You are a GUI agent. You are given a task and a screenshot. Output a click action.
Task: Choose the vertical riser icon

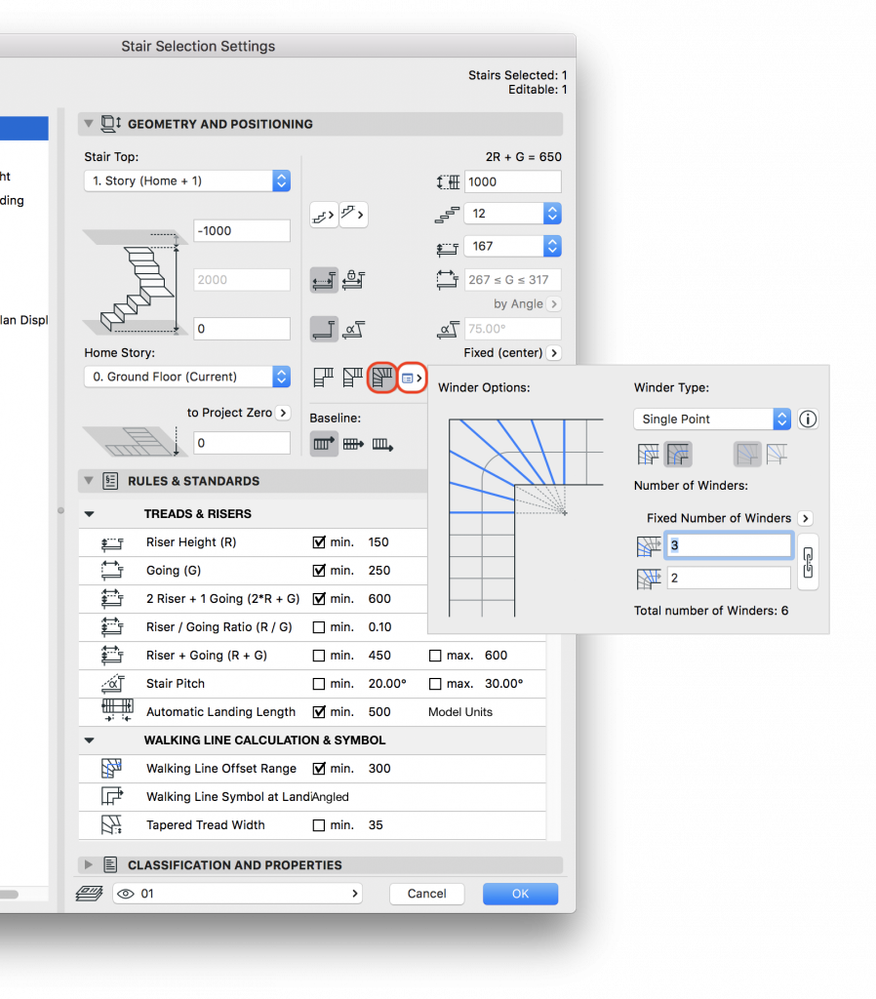[324, 329]
